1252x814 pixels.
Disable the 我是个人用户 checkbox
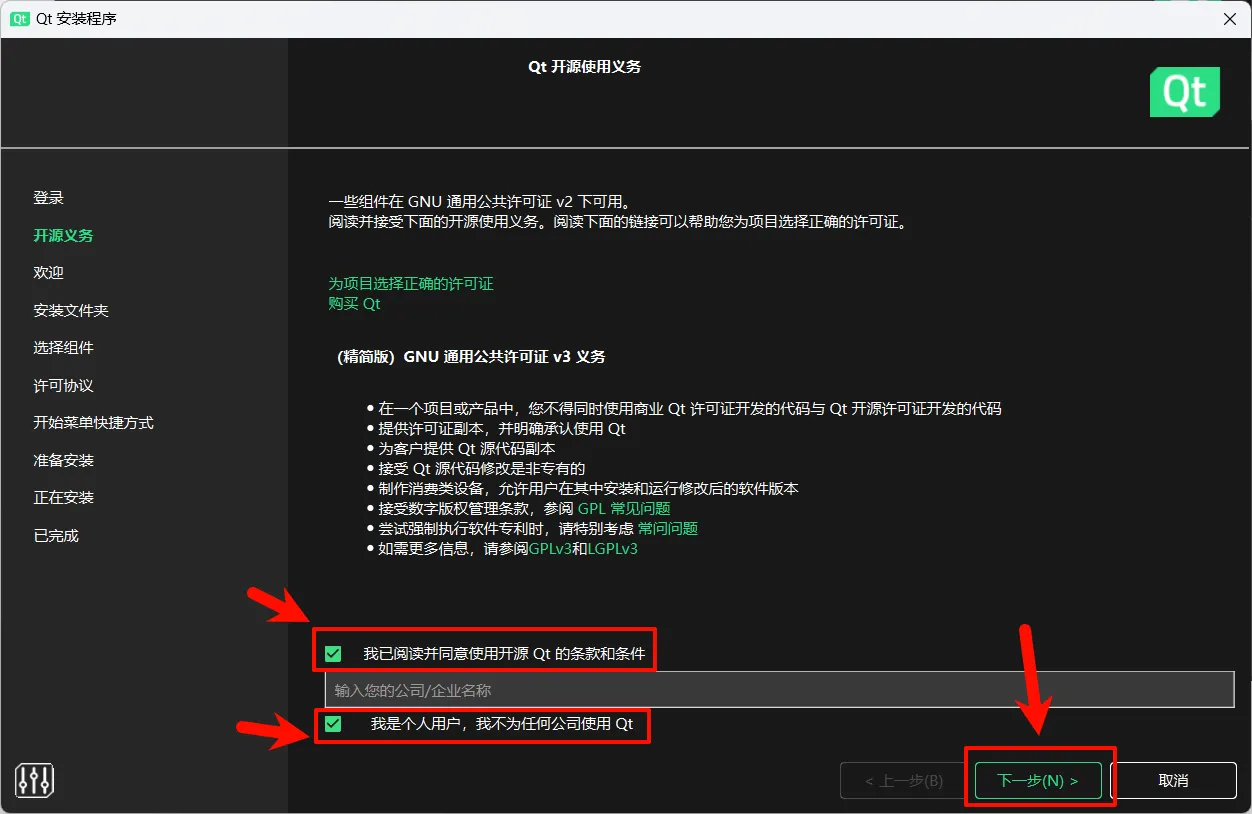(x=333, y=724)
